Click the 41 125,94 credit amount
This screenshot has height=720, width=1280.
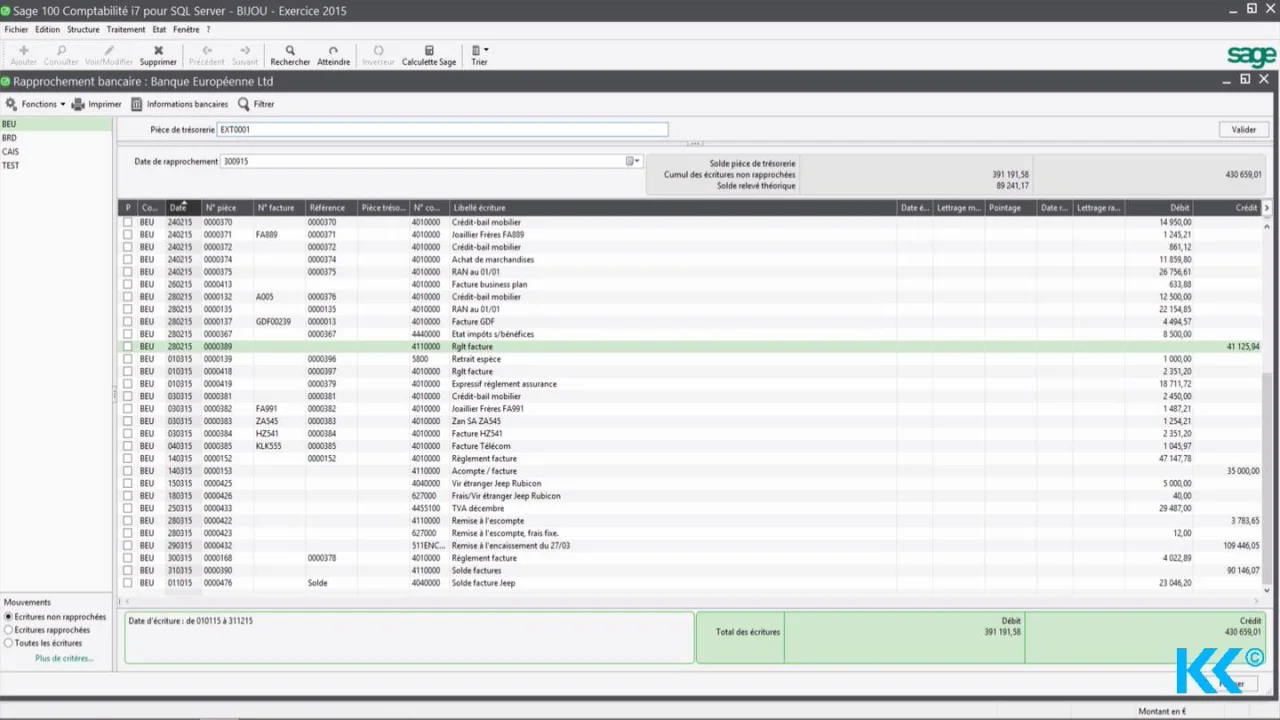1241,346
